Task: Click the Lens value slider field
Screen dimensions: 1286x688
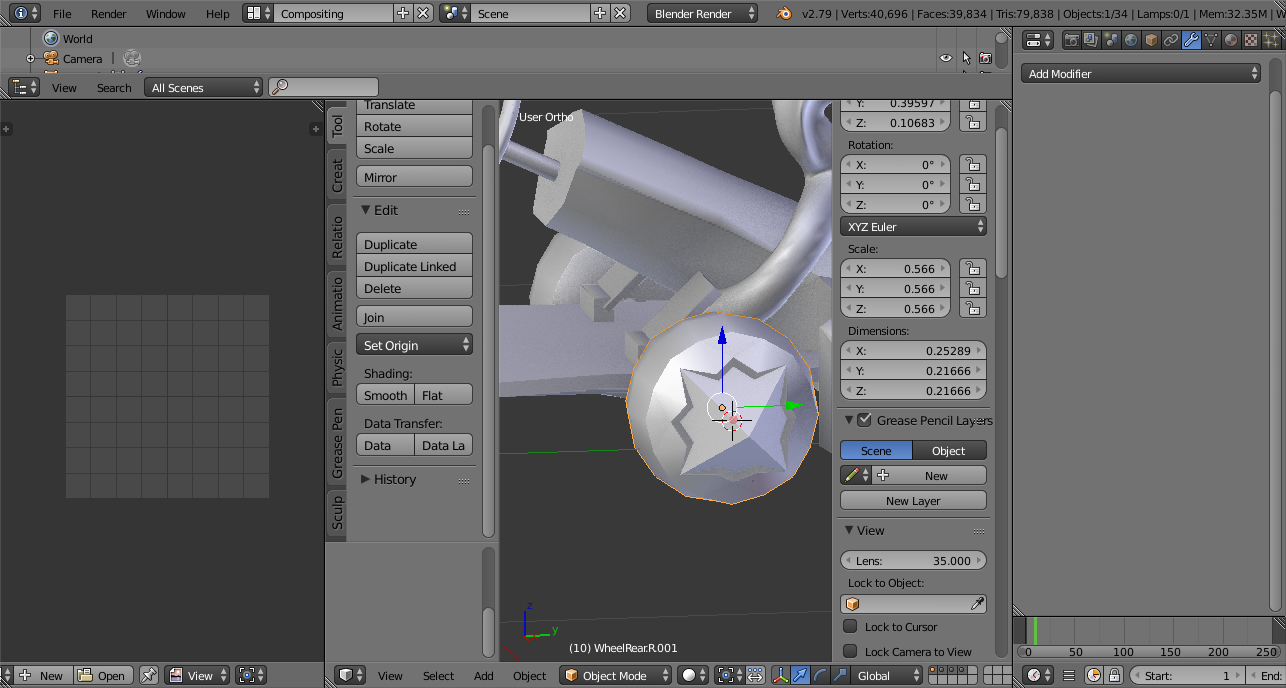Action: point(913,561)
